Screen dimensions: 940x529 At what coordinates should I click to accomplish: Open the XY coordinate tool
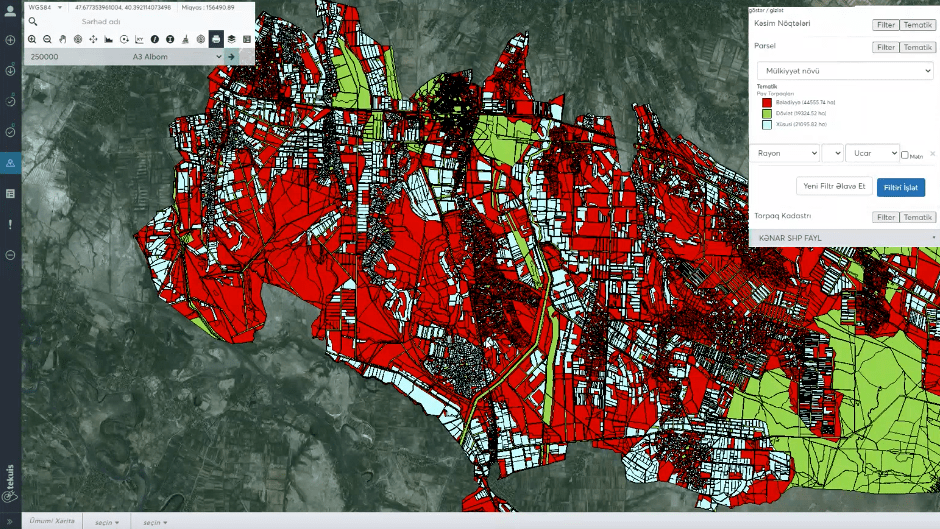139,39
